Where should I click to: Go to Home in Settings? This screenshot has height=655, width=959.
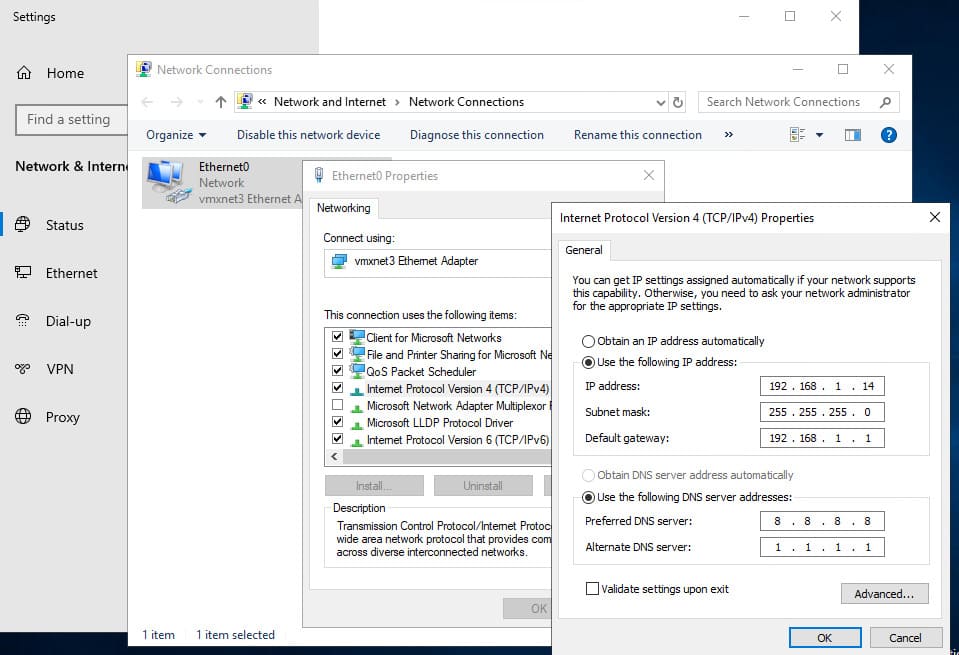point(65,73)
